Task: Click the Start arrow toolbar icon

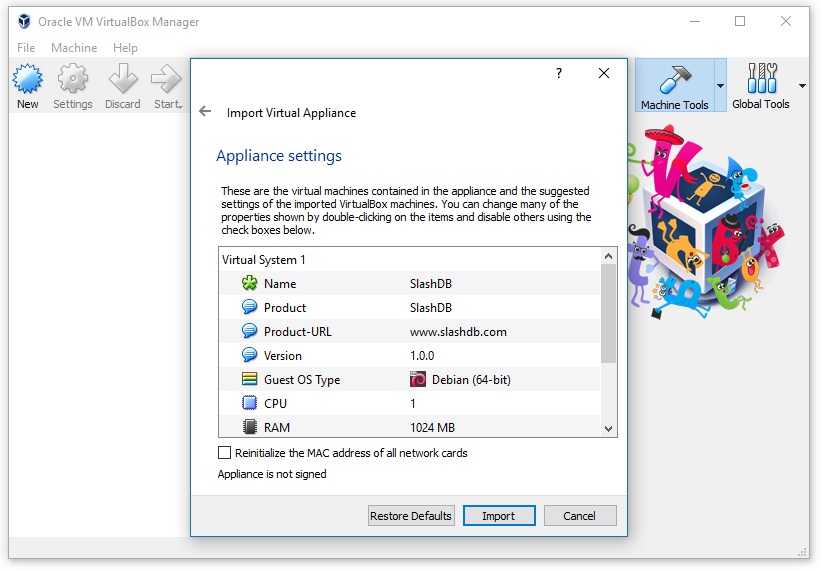Action: (167, 80)
